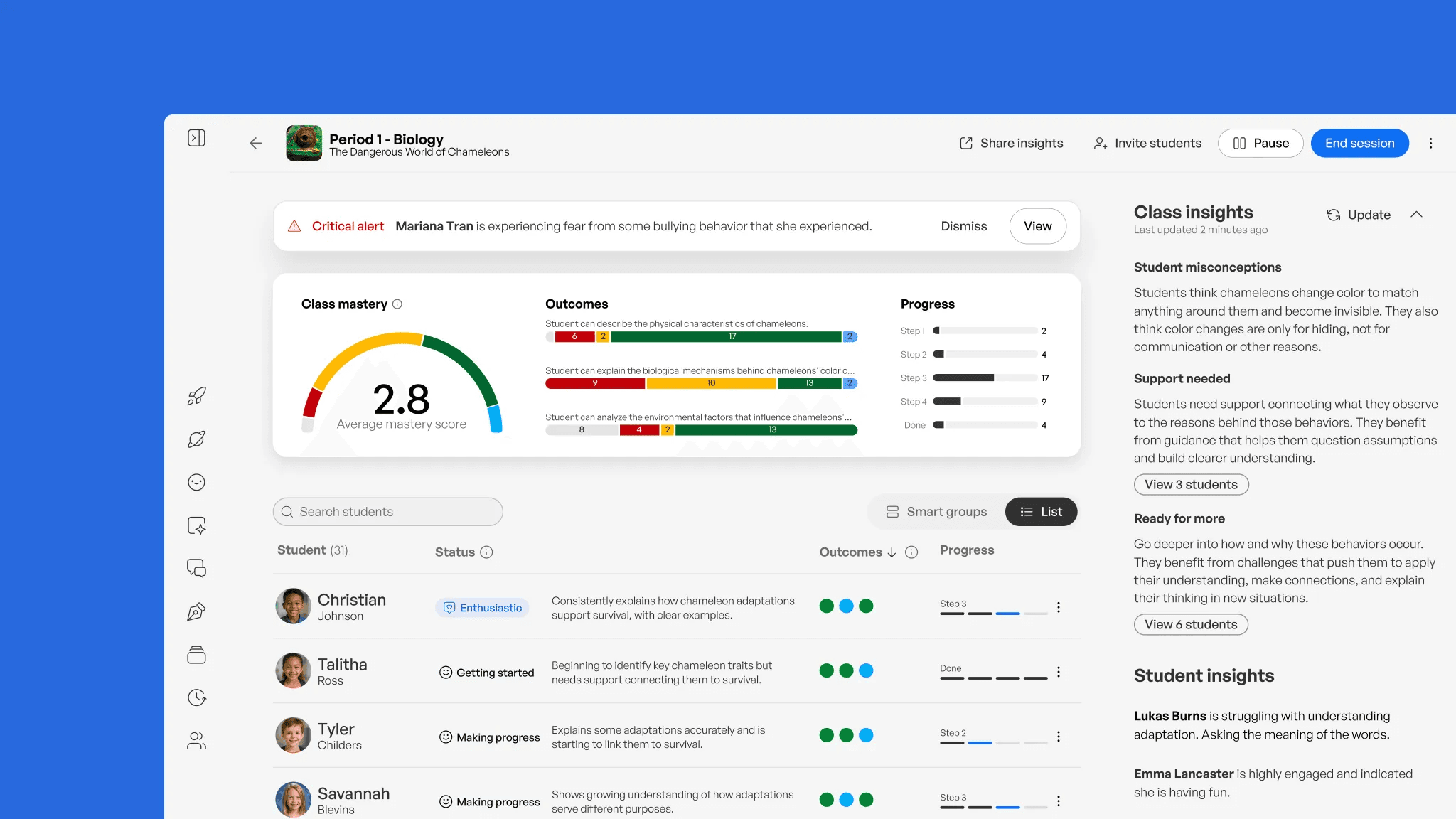This screenshot has width=1456, height=819.
Task: Open the clock history sidebar icon
Action: coord(197,697)
